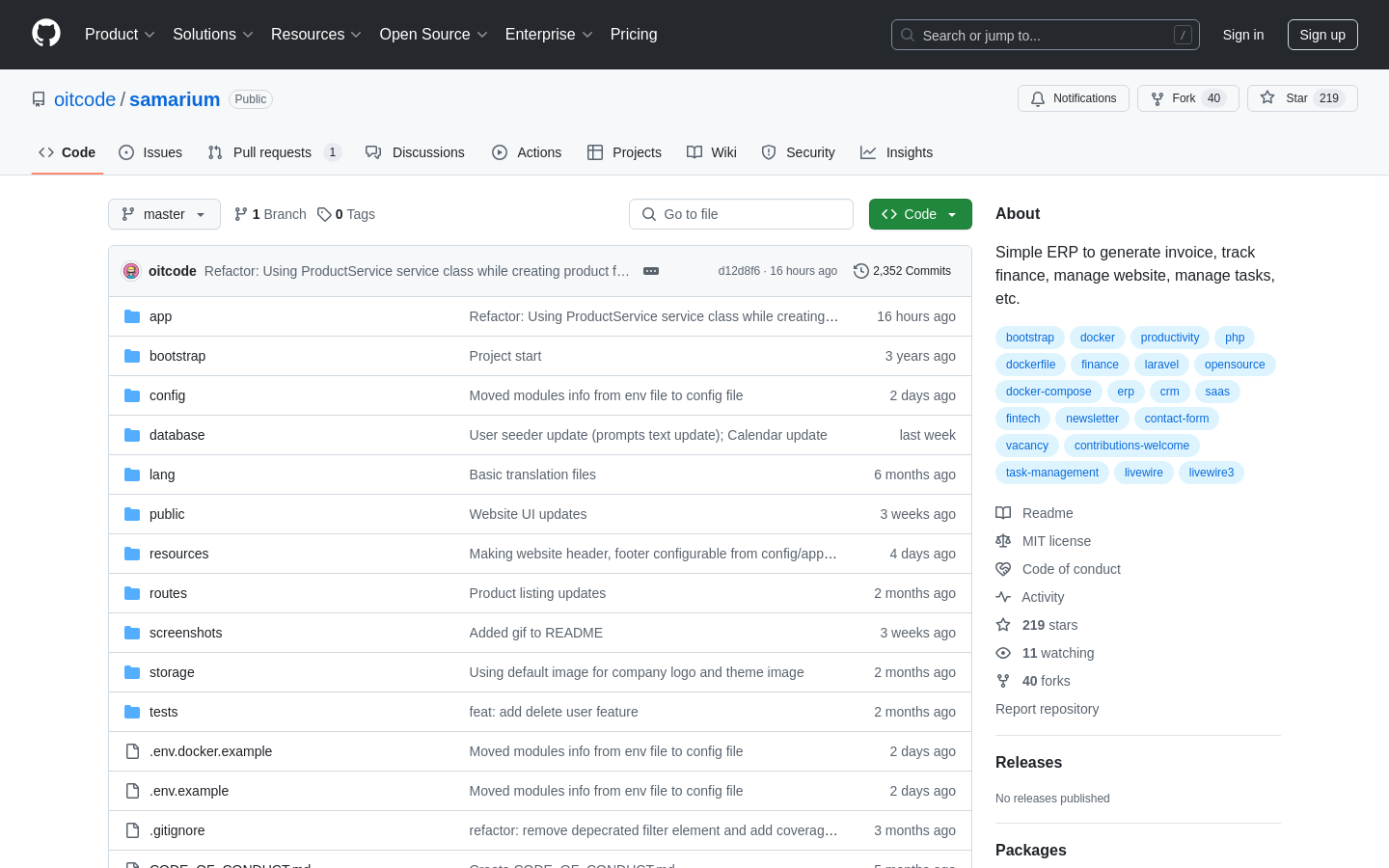Click the repository icon beside oitcode
The image size is (1389, 868).
coord(39,99)
